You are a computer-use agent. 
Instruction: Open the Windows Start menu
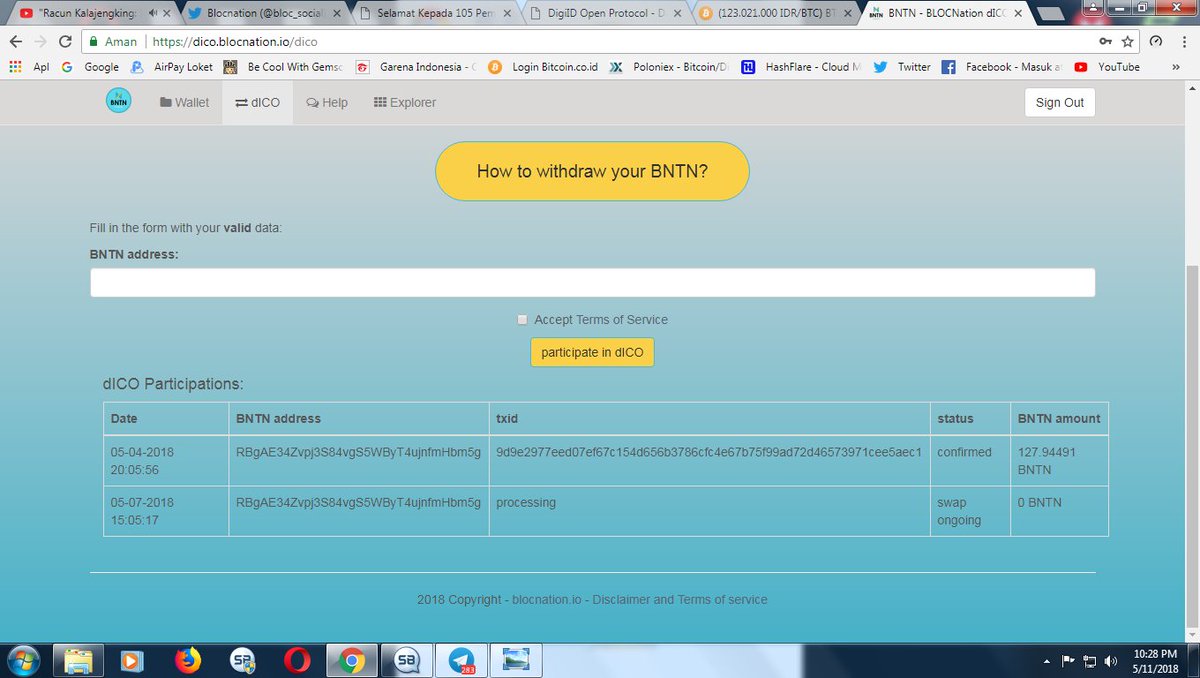(x=23, y=660)
